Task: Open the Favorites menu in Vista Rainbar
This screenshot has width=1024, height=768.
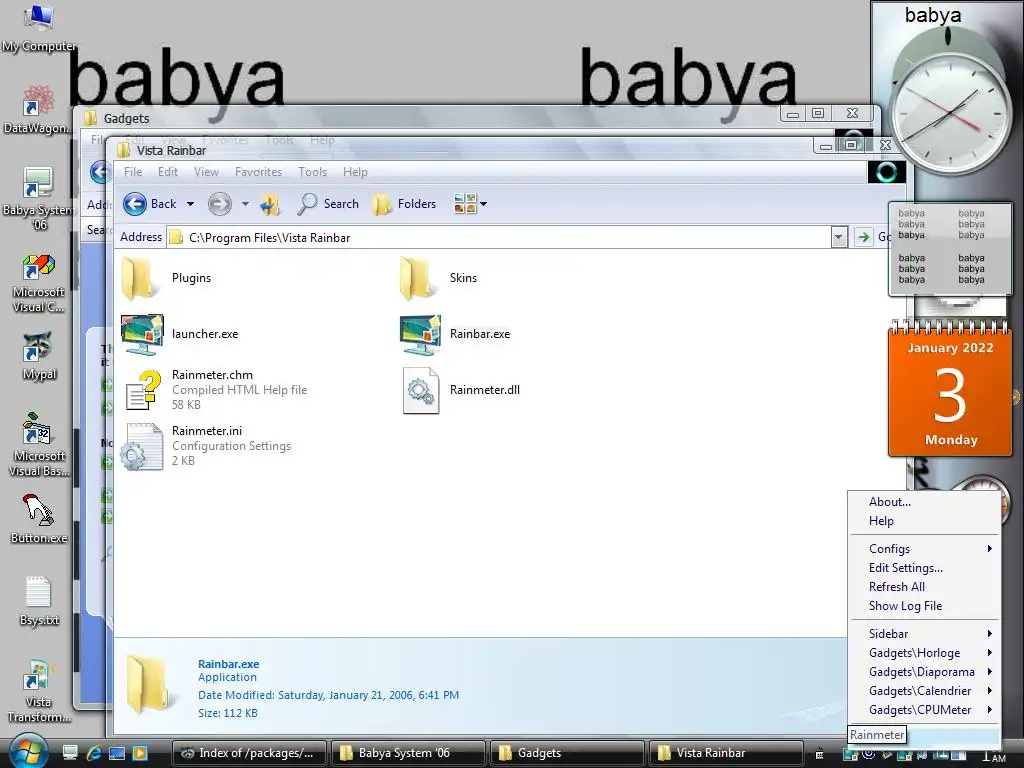Action: pyautogui.click(x=259, y=172)
